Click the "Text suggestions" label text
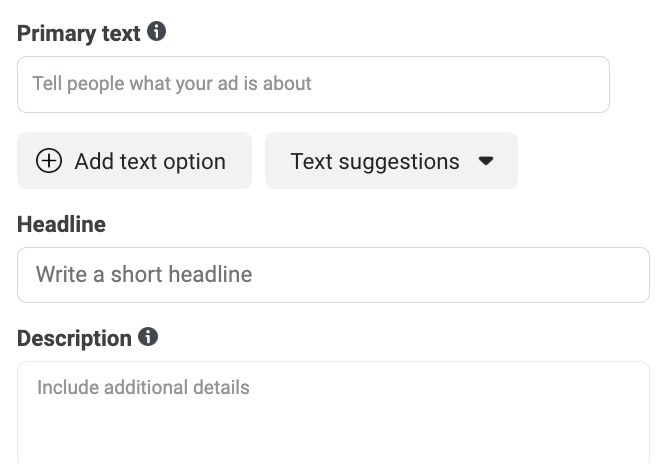The image size is (670, 464). (x=374, y=162)
